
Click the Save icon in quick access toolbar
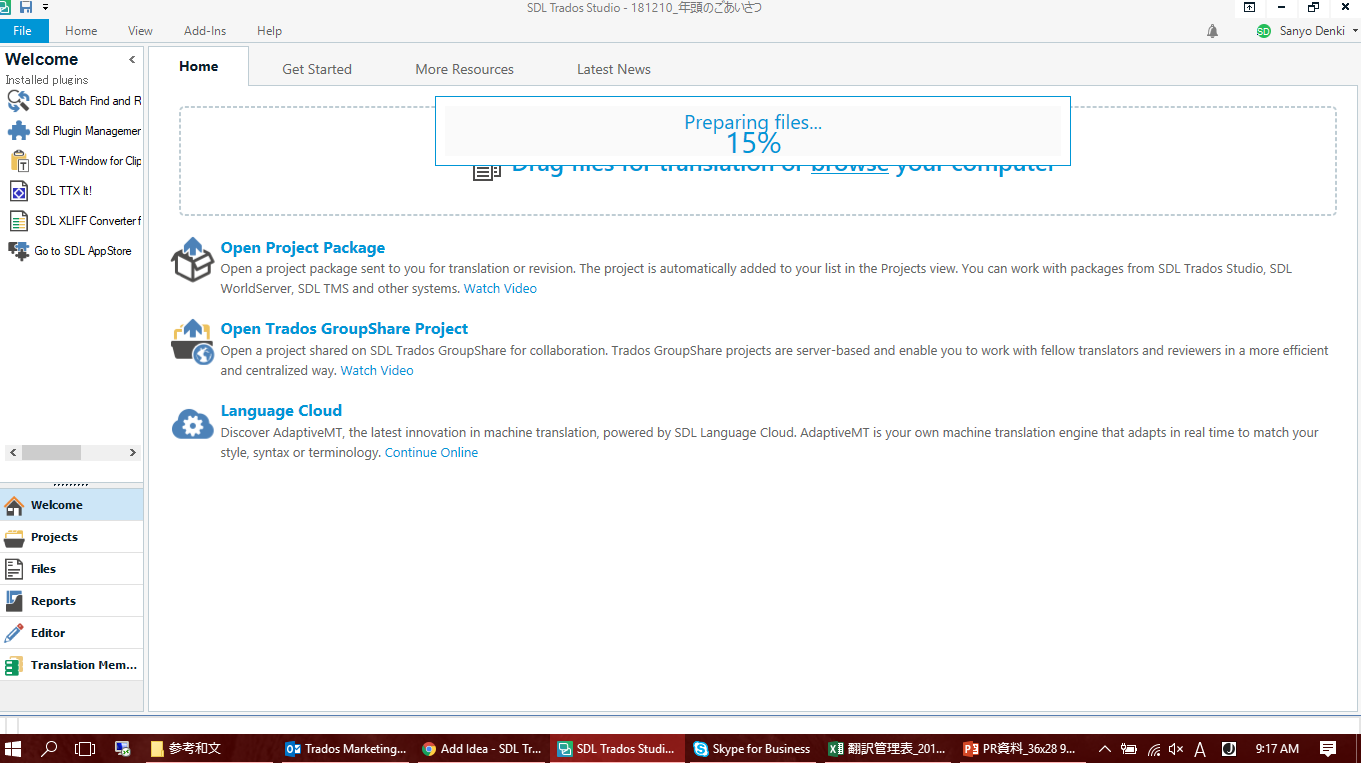tap(26, 7)
